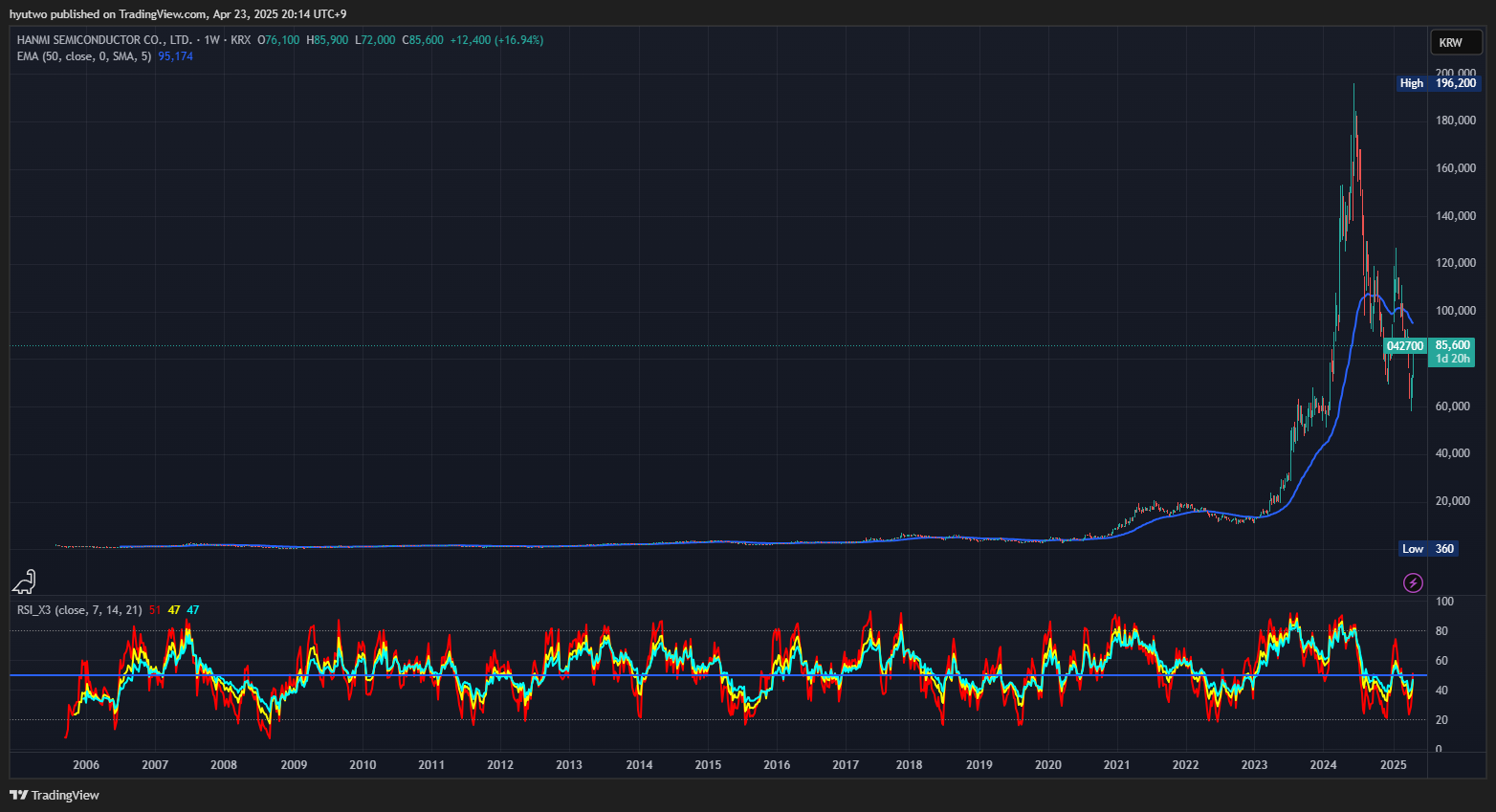The height and width of the screenshot is (812, 1496).
Task: Click the 042700 symbol tag
Action: 1405,346
